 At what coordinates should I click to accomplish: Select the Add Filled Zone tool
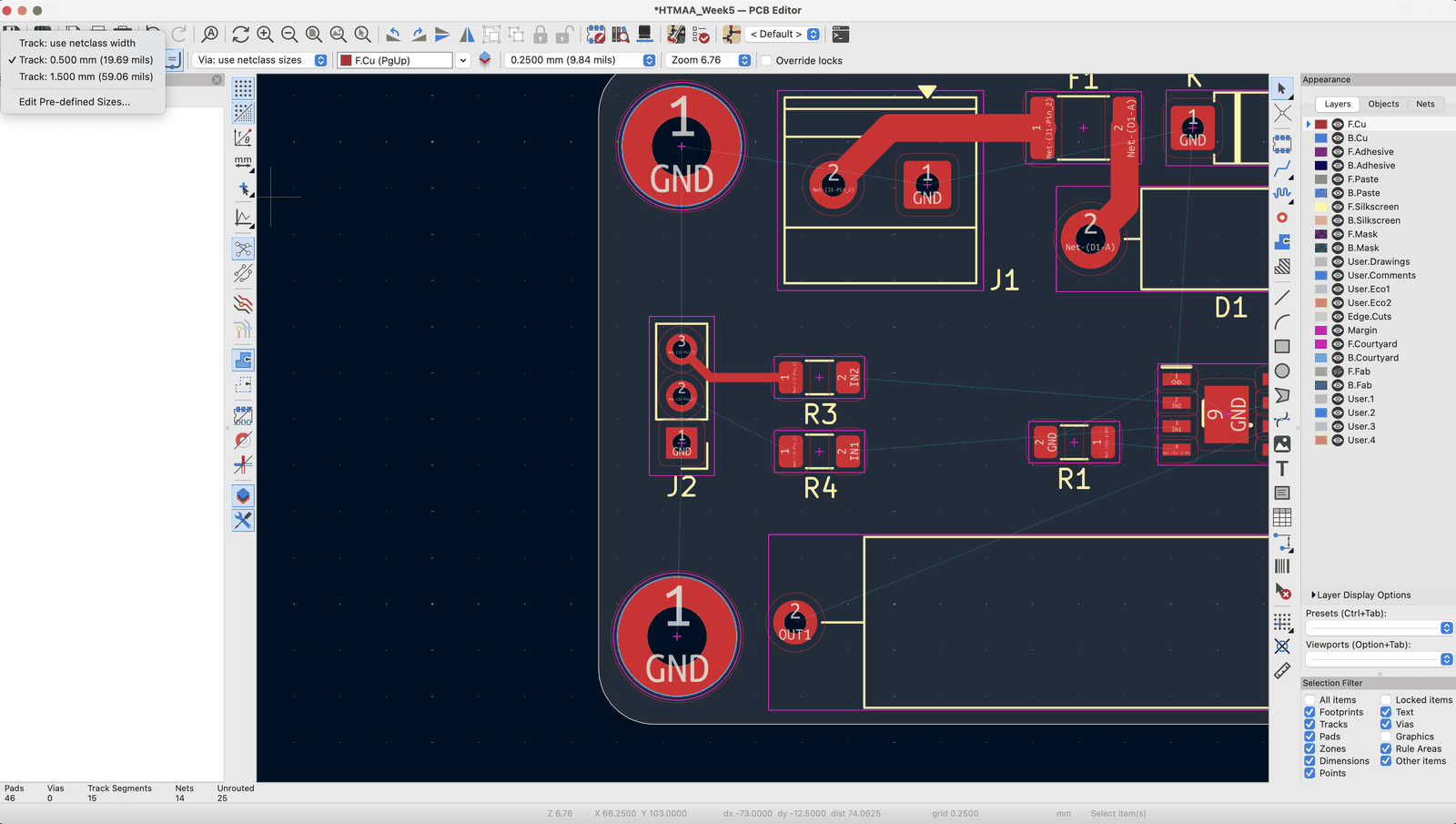1282,242
